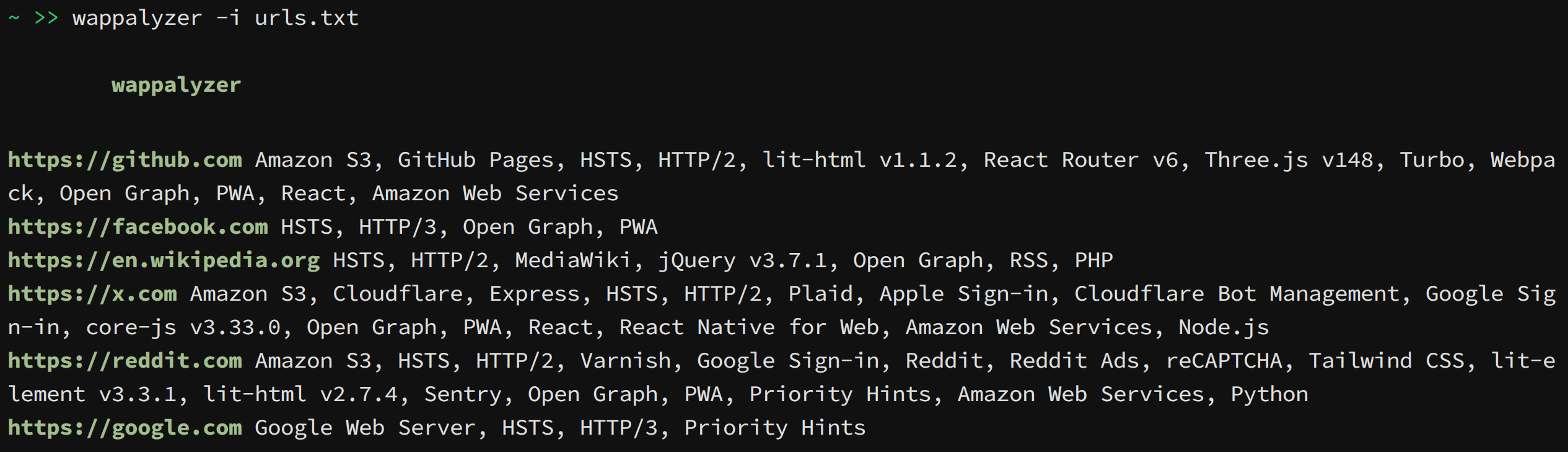
Task: Click the green wappalyzer banner text
Action: tap(177, 86)
